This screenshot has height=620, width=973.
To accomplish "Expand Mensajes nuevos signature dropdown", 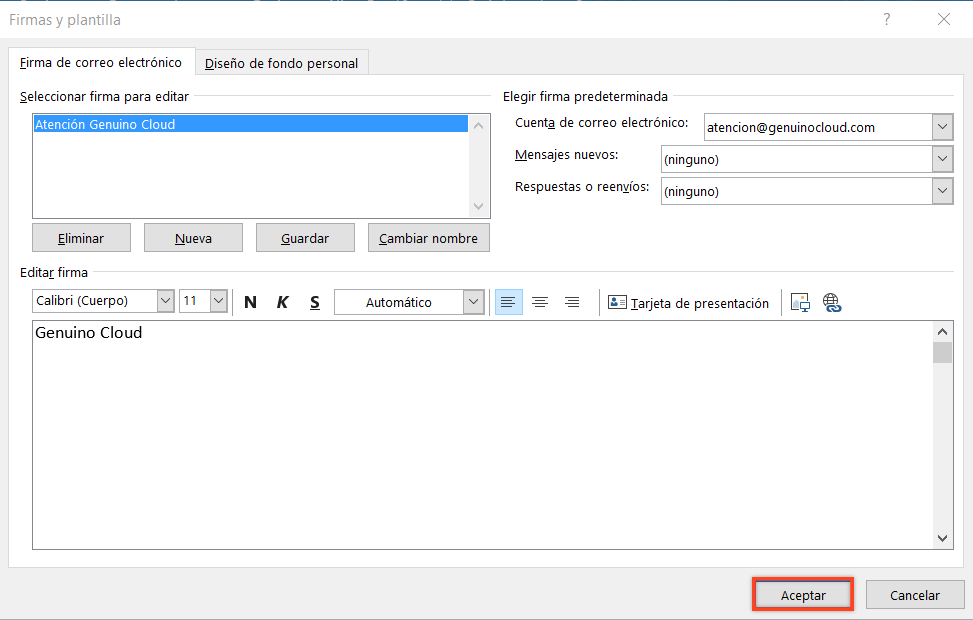I will pos(942,159).
